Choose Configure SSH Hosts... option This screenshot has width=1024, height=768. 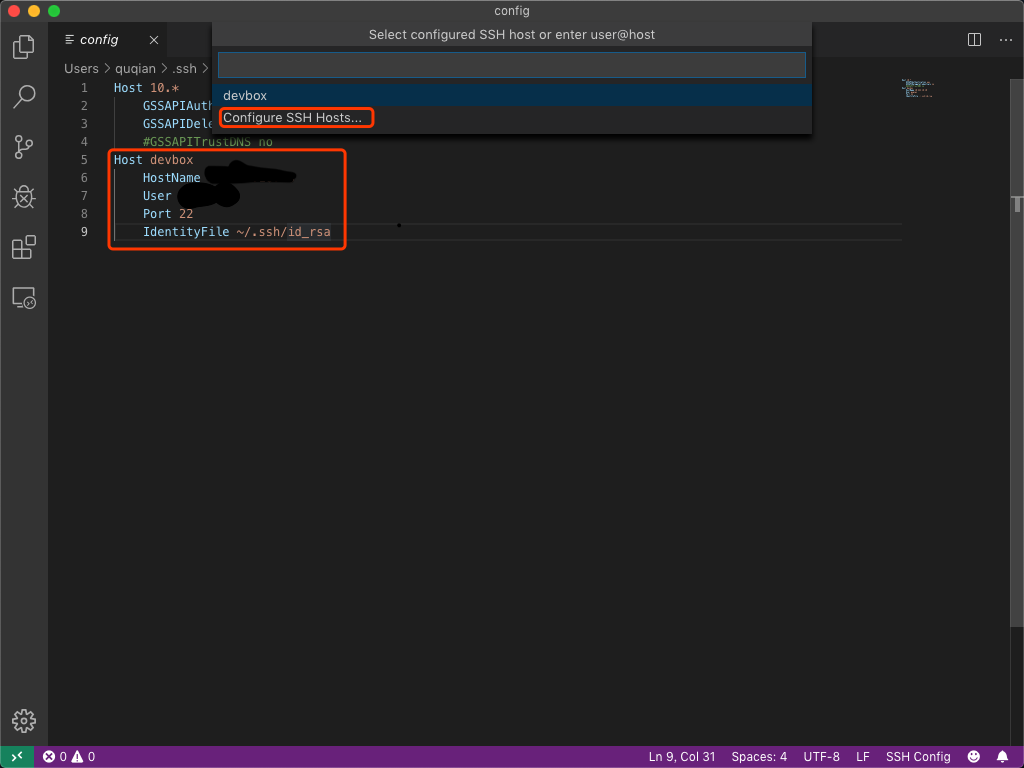point(293,118)
